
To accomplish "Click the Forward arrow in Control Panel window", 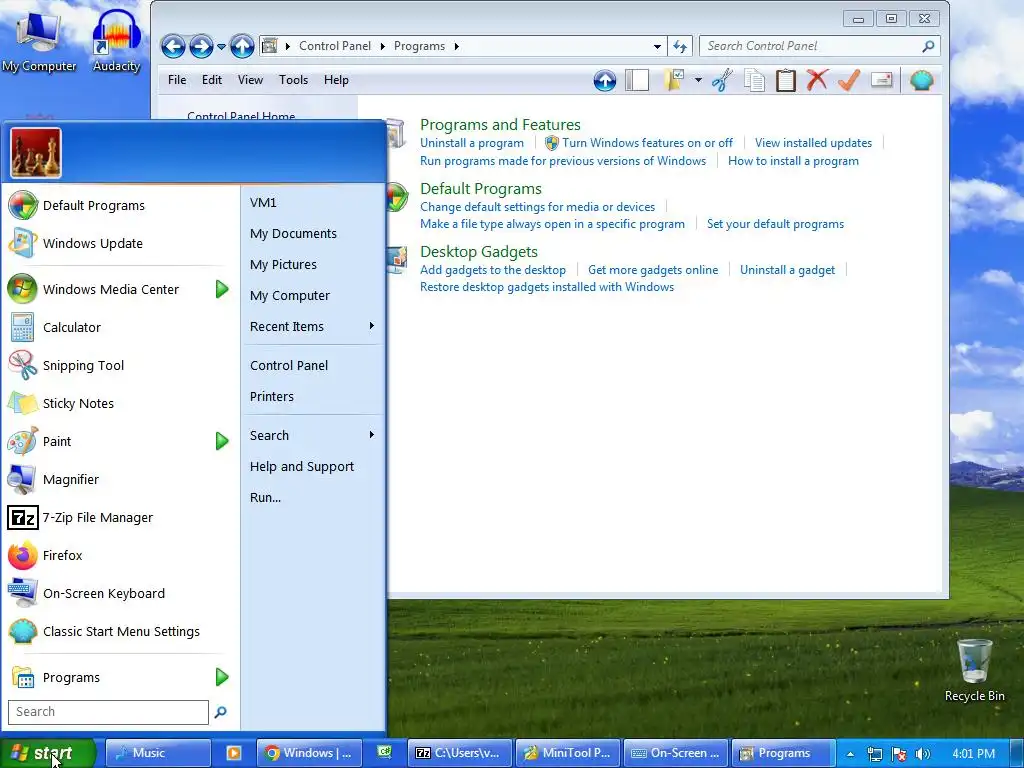I will coord(201,46).
